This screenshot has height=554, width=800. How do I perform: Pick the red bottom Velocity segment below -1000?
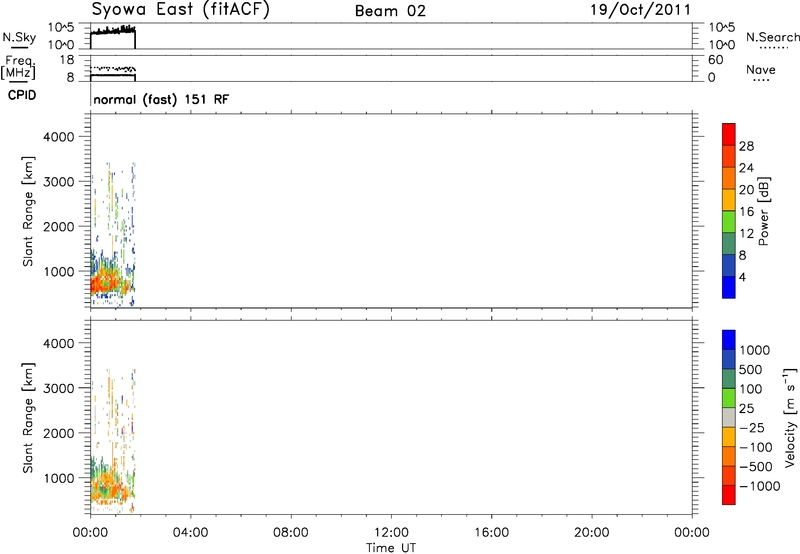(729, 495)
